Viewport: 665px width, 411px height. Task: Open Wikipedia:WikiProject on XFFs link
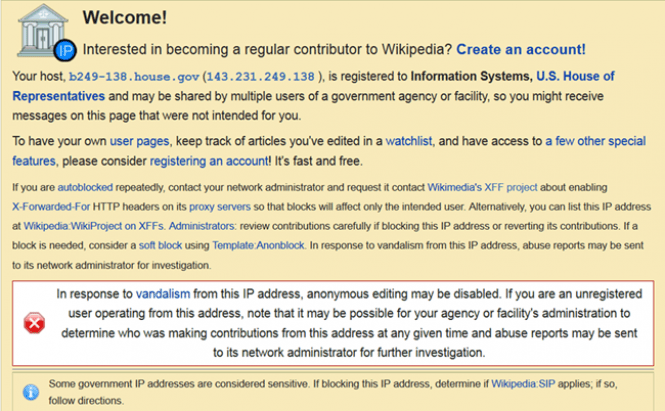click(x=93, y=226)
